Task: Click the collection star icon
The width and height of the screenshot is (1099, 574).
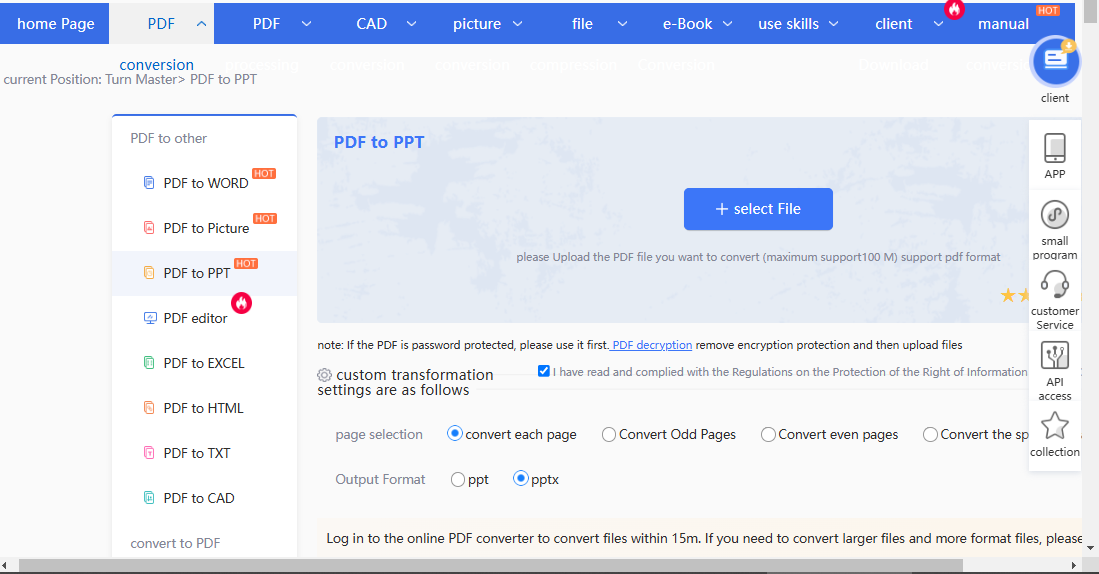Action: pos(1055,425)
